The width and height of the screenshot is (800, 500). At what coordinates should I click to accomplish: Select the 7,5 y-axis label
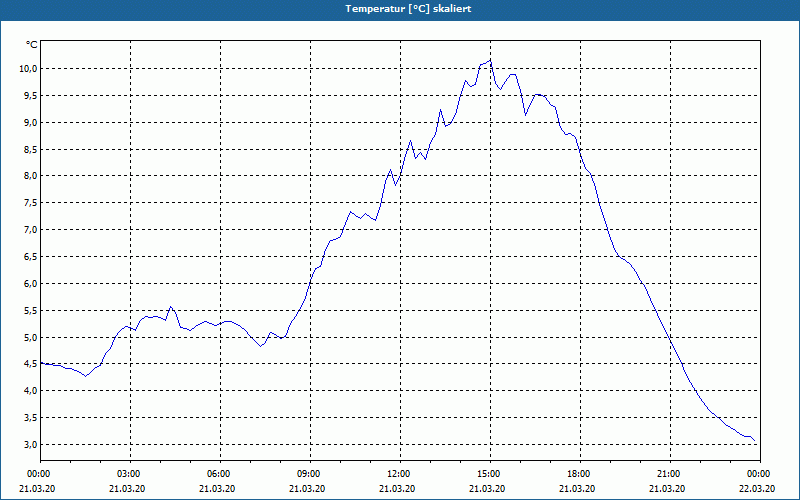coord(30,203)
